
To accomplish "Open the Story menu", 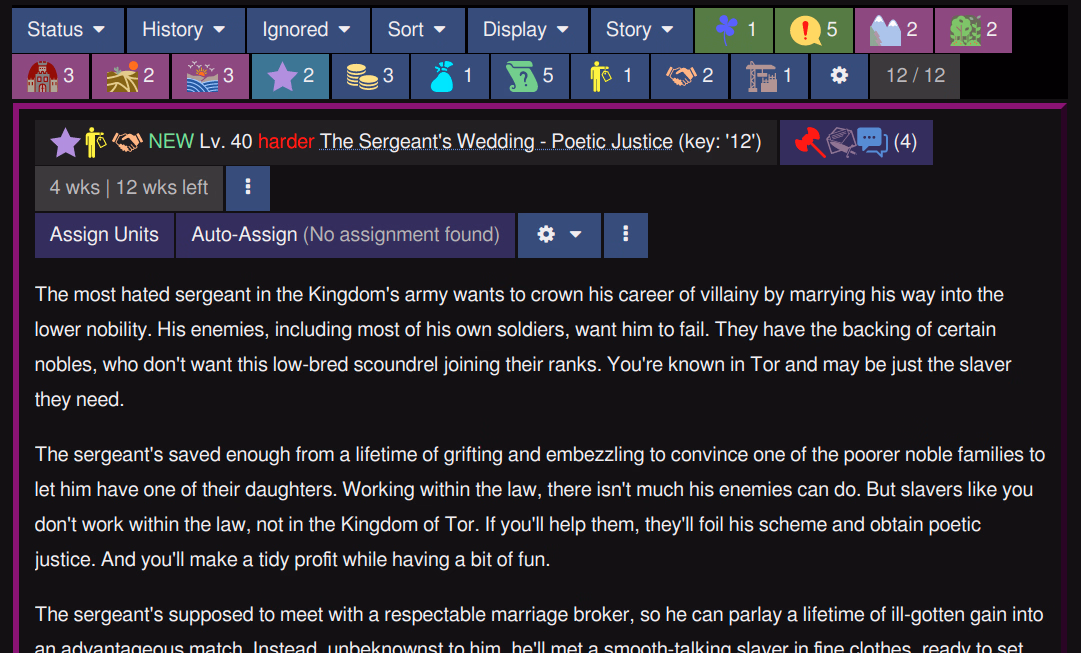I will tap(641, 30).
